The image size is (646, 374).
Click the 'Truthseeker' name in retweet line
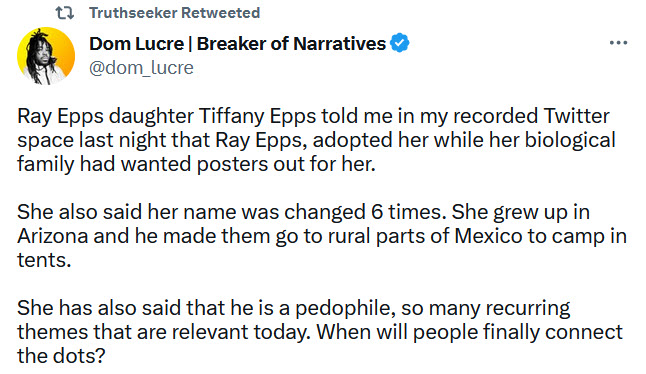coord(133,13)
